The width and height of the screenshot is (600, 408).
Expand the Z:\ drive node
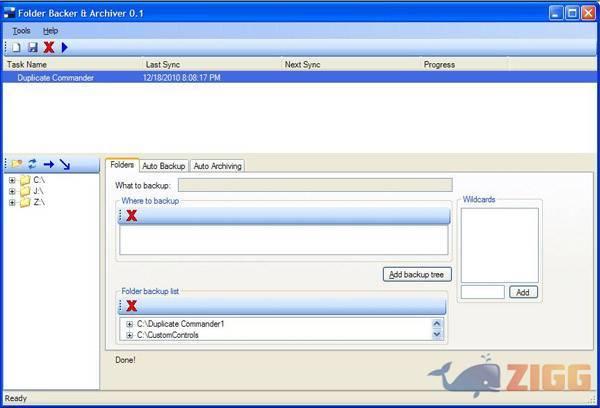coord(12,202)
